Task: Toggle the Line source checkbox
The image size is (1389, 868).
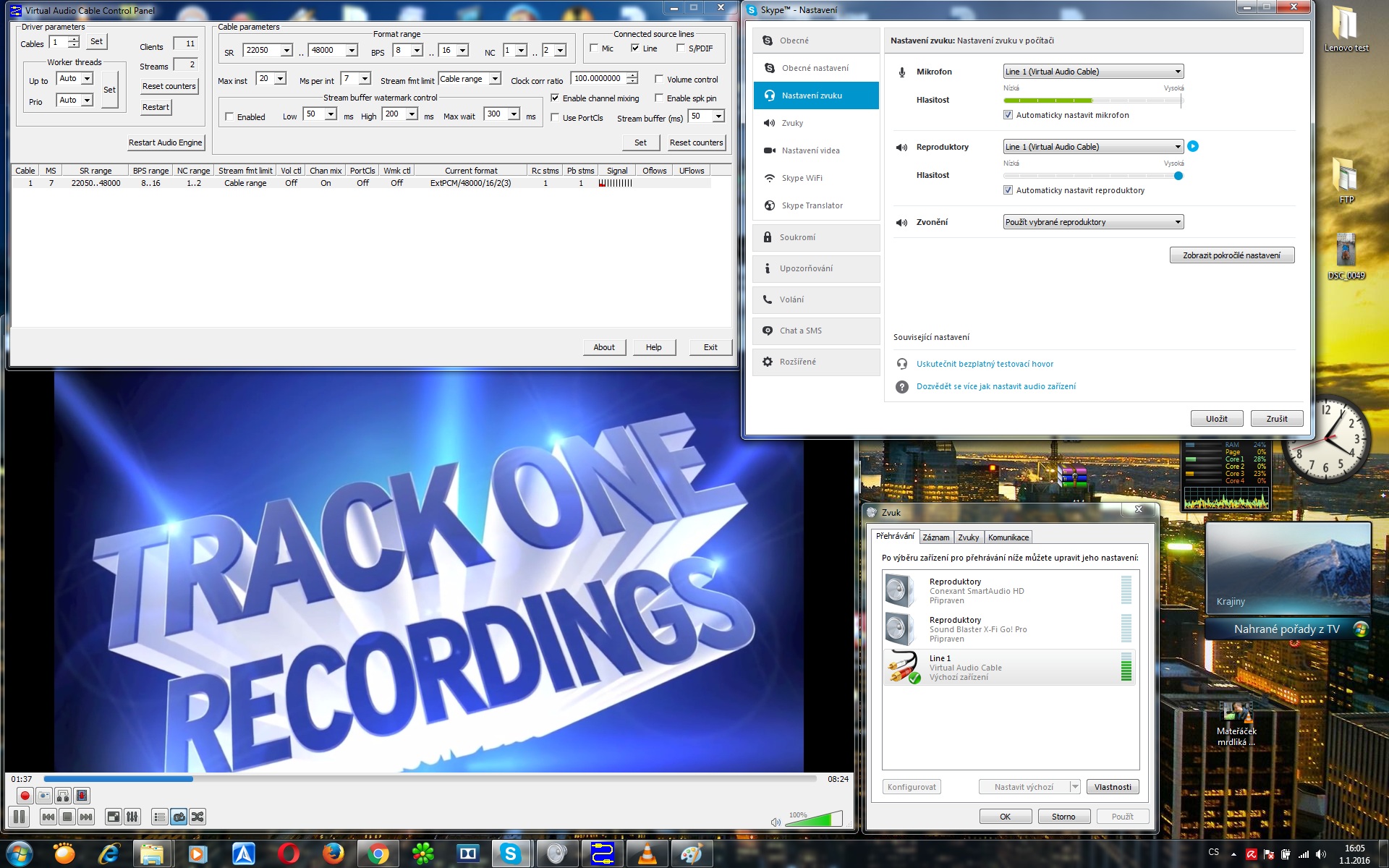Action: pyautogui.click(x=634, y=48)
